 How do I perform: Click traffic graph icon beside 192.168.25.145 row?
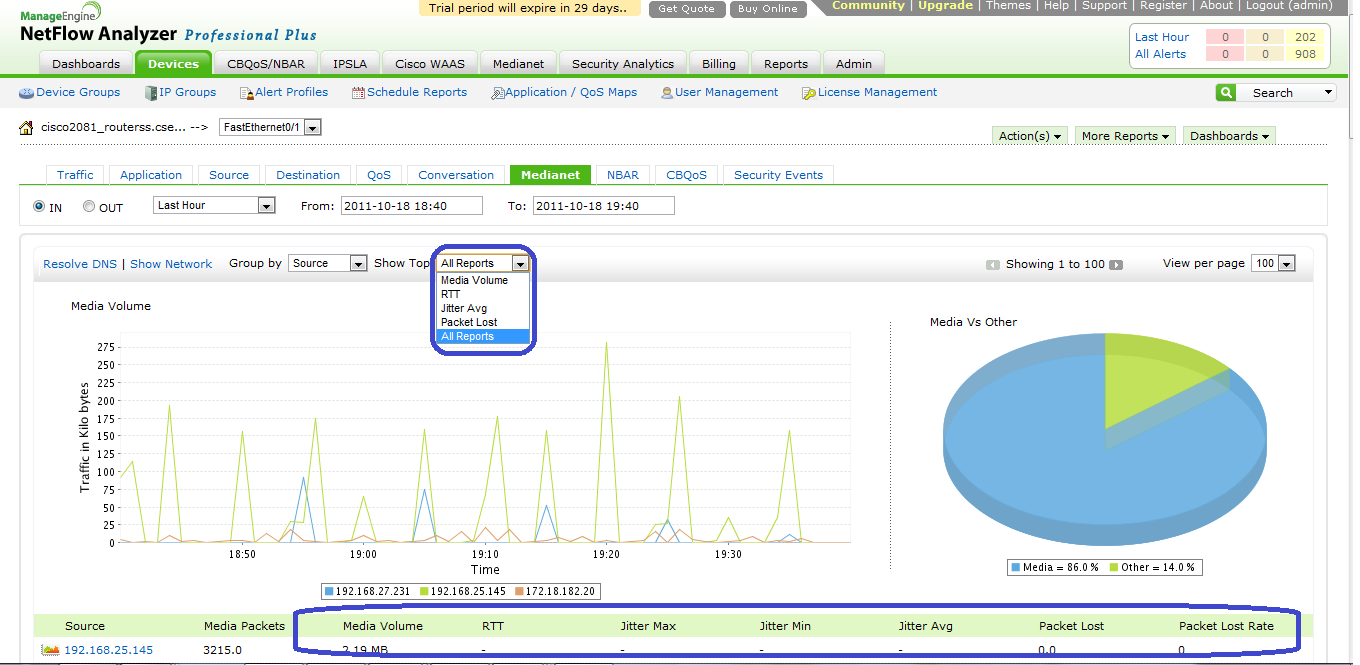(x=50, y=650)
